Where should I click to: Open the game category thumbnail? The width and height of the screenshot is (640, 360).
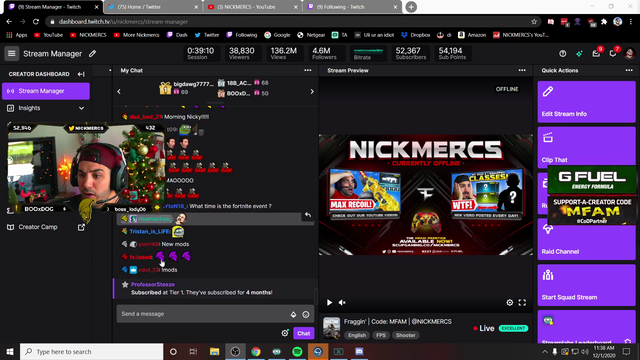(331, 328)
